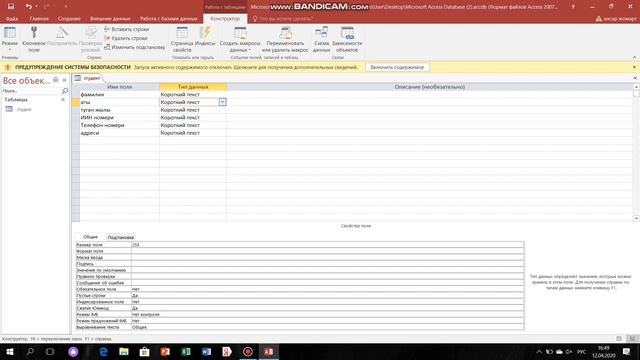The height and width of the screenshot is (360, 640).
Task: Collapse the Таблицы group
Action: [x=63, y=100]
